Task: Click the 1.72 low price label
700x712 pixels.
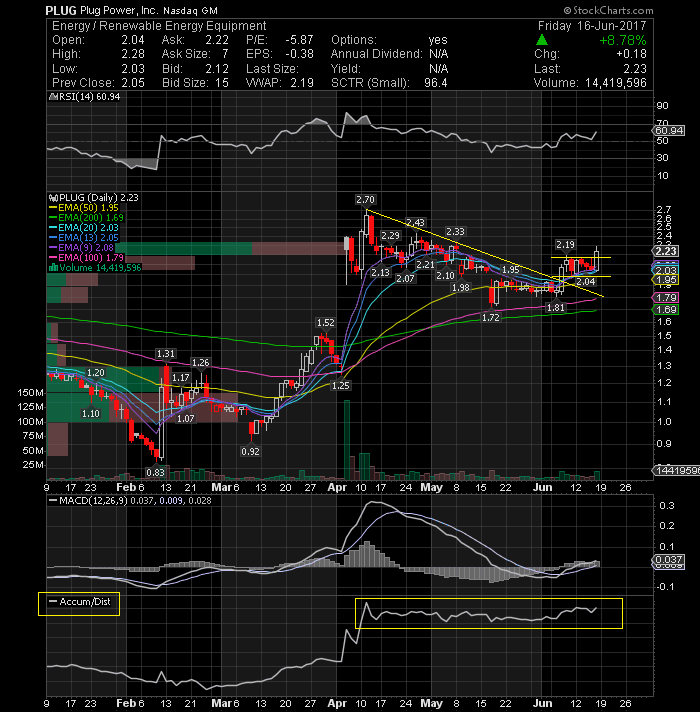Action: click(x=491, y=317)
